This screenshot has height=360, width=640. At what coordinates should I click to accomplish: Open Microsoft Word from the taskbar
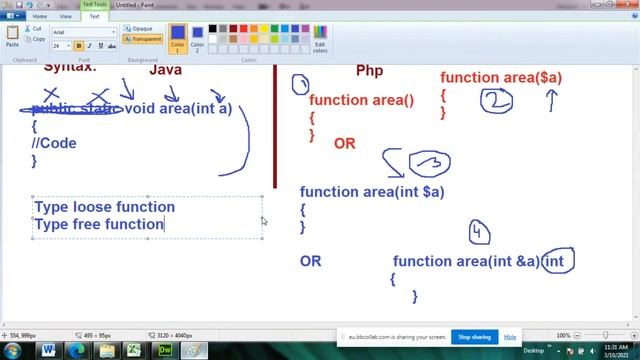point(48,350)
